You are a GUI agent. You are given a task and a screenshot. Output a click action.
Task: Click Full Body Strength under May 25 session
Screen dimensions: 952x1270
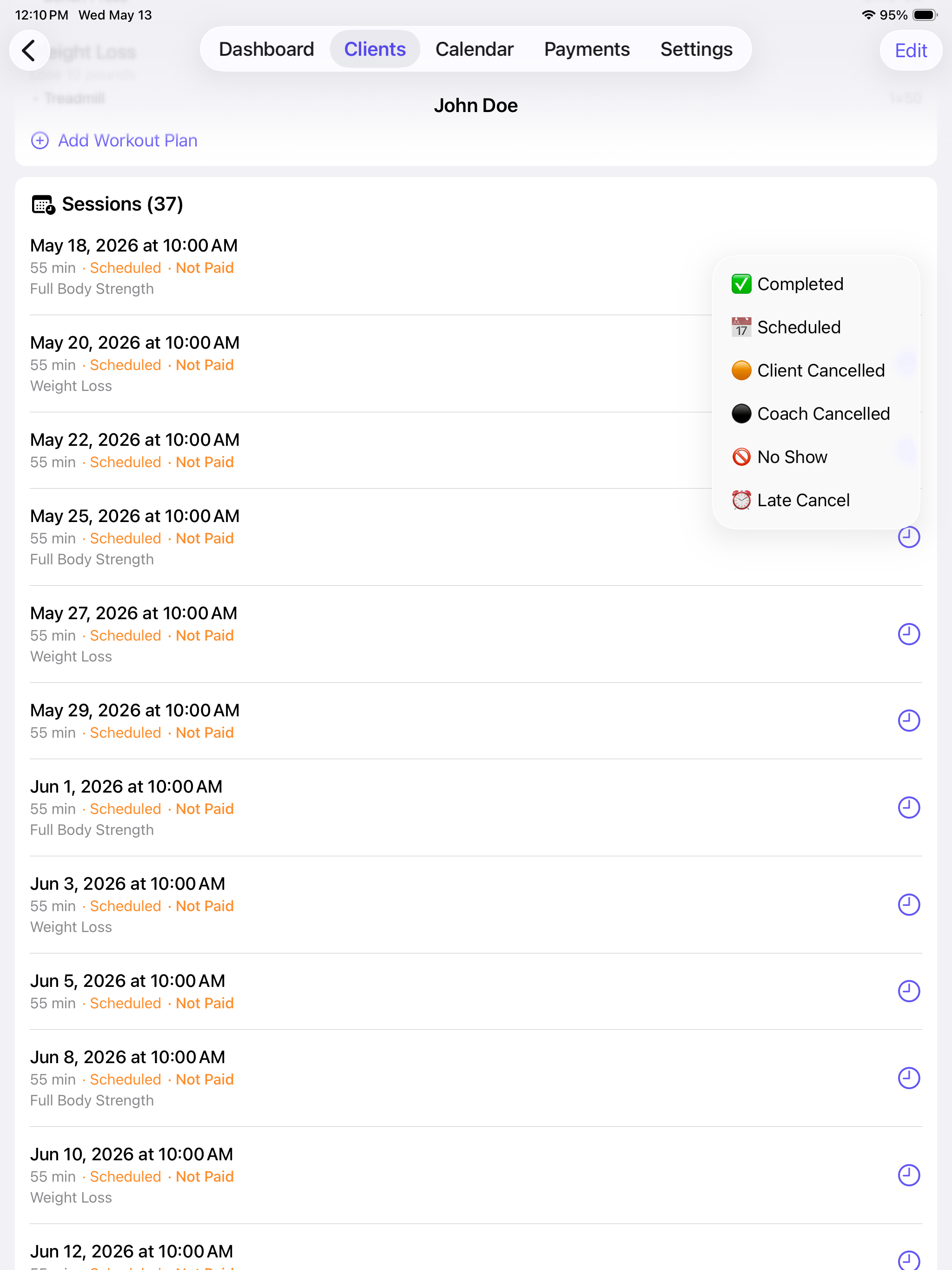pos(92,559)
